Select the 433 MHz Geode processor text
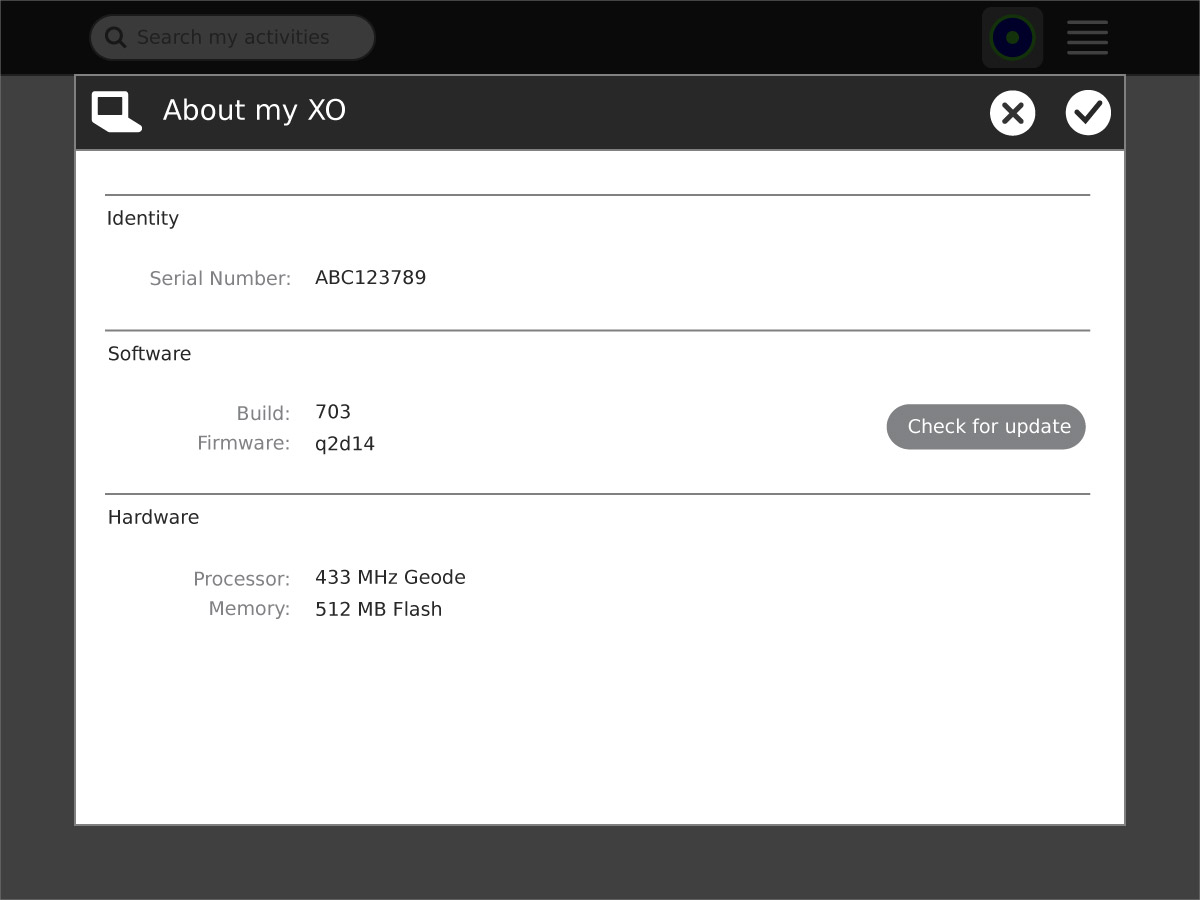Screen dimensions: 1200x900 click(x=390, y=577)
